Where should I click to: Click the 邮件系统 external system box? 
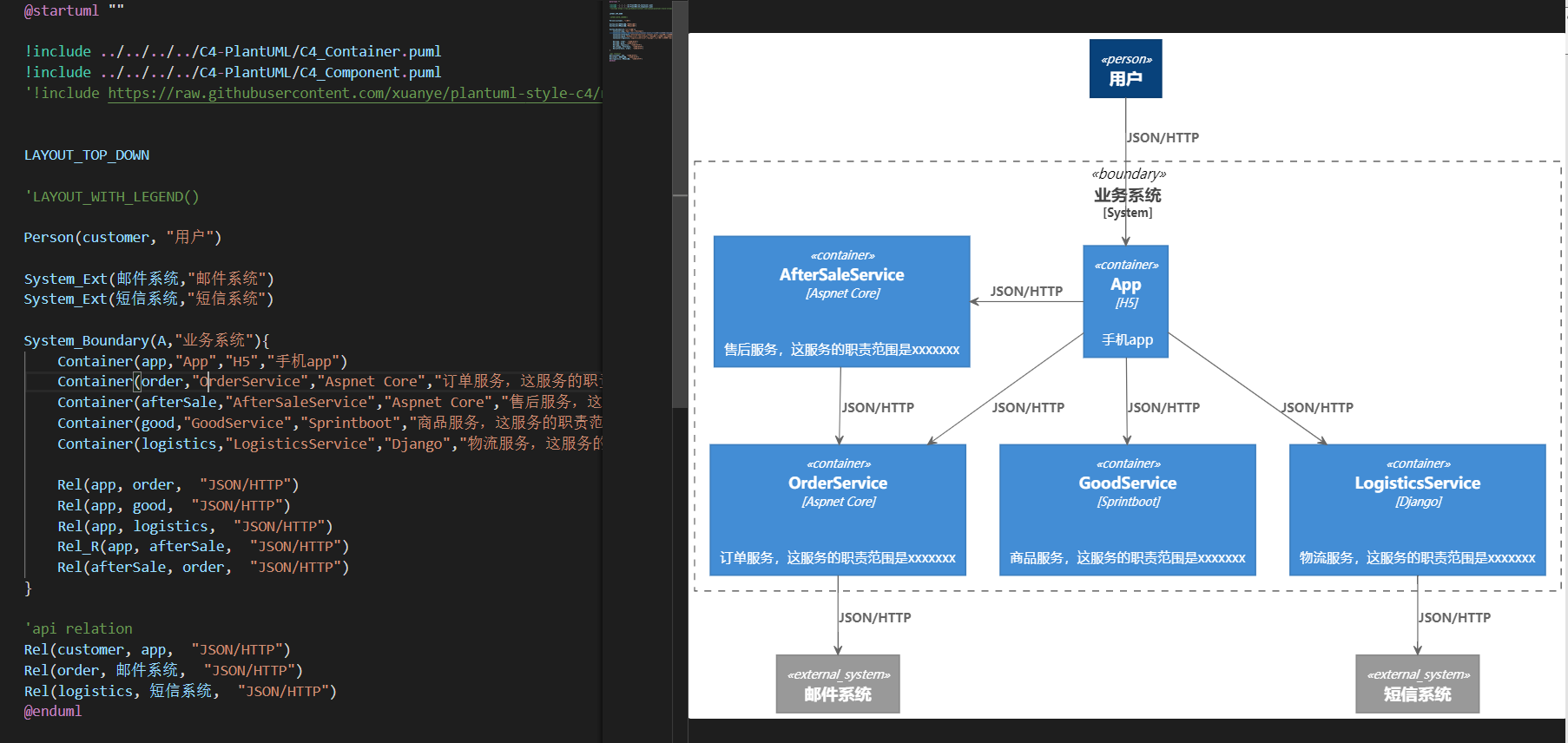[838, 684]
